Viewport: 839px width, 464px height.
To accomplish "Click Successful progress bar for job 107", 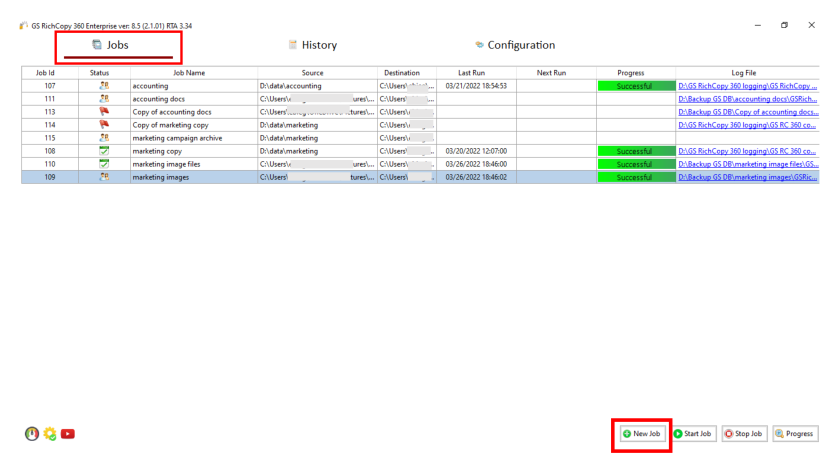I will click(636, 86).
